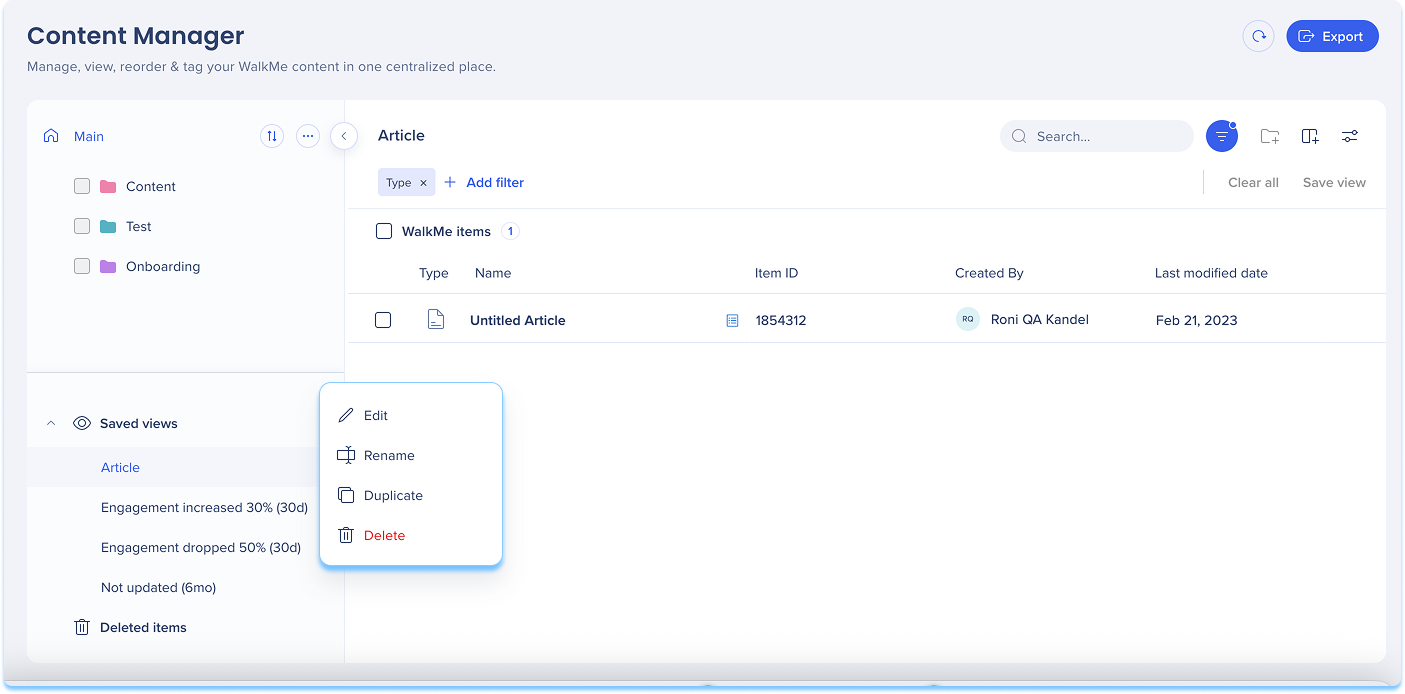Viewport: 1405px width, 694px height.
Task: Open the three-dots options menu beside Main
Action: coord(308,136)
